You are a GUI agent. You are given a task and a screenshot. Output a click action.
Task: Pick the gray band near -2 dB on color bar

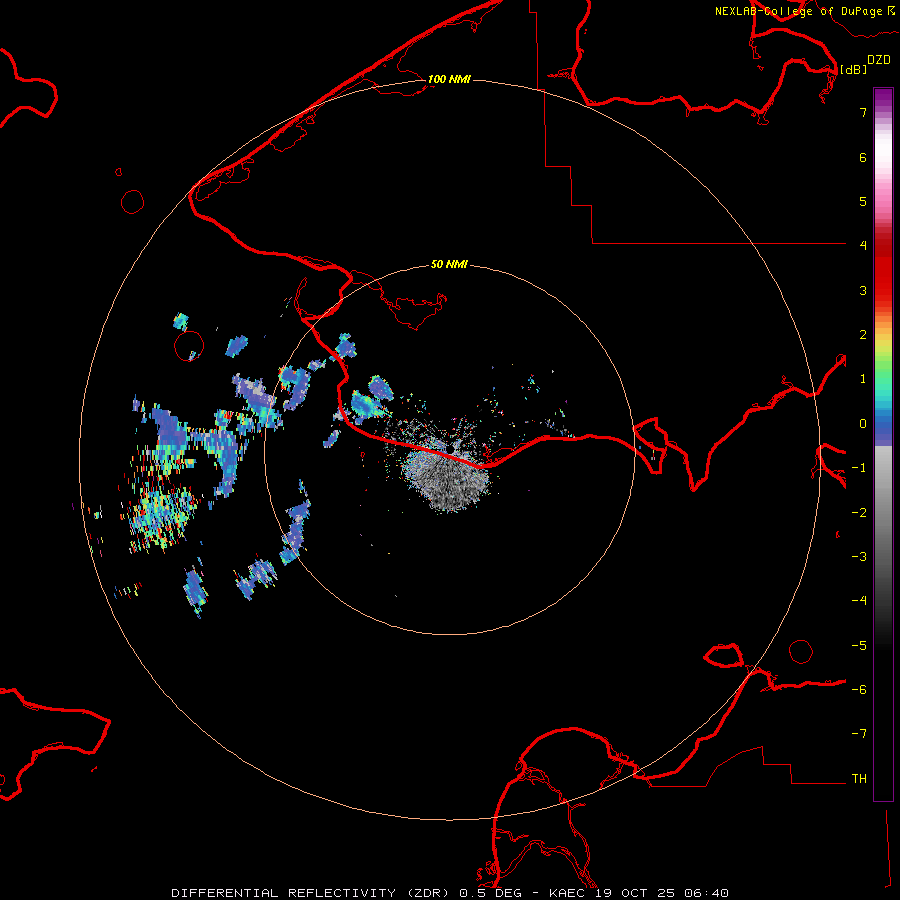click(883, 513)
